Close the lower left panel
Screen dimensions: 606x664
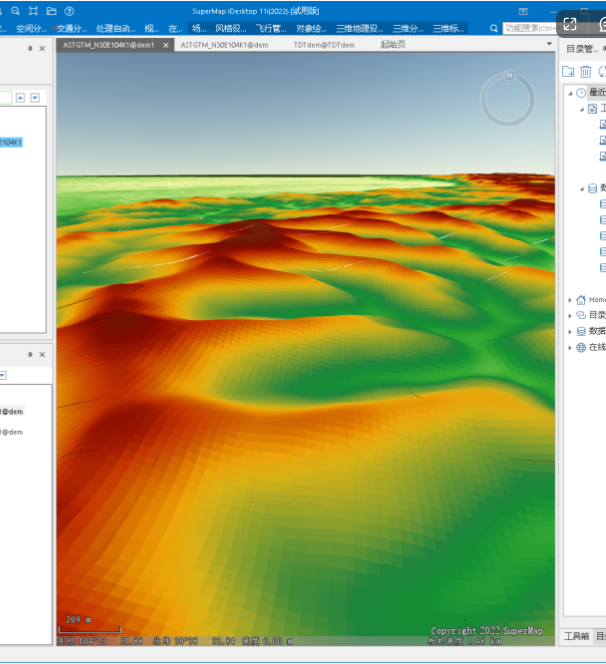pyautogui.click(x=42, y=354)
